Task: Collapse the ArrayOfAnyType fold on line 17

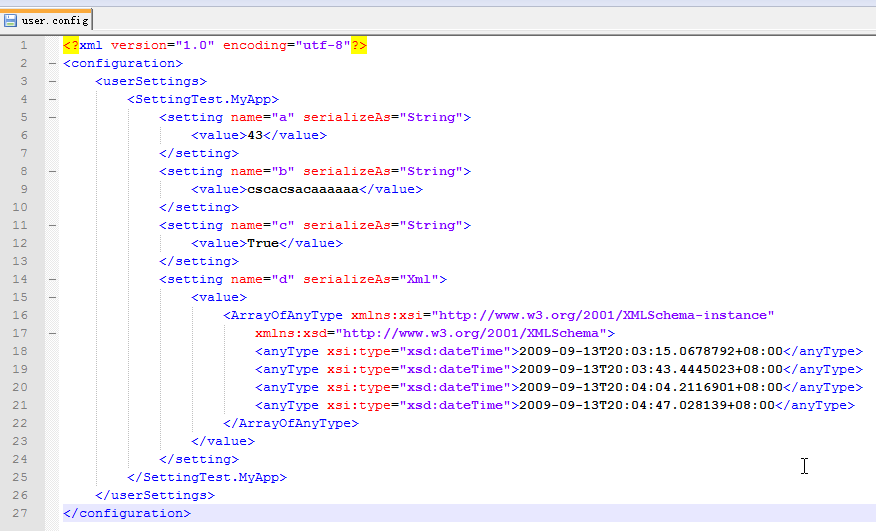Action: pos(52,333)
